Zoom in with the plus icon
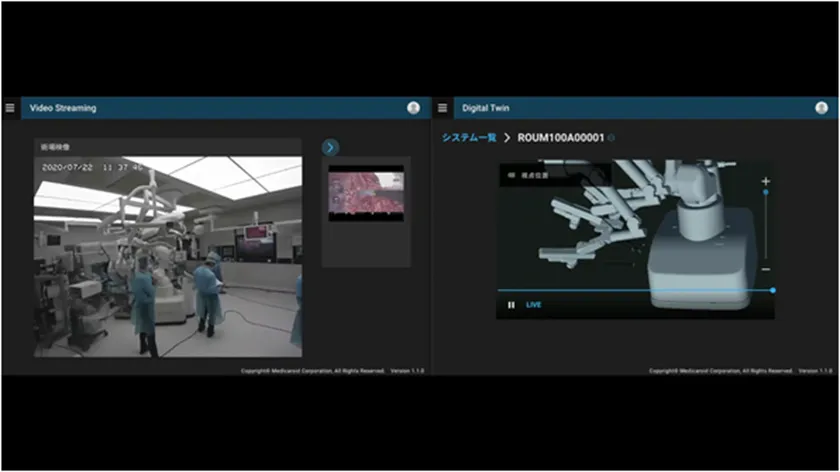Image resolution: width=840 pixels, height=472 pixels. [x=765, y=181]
